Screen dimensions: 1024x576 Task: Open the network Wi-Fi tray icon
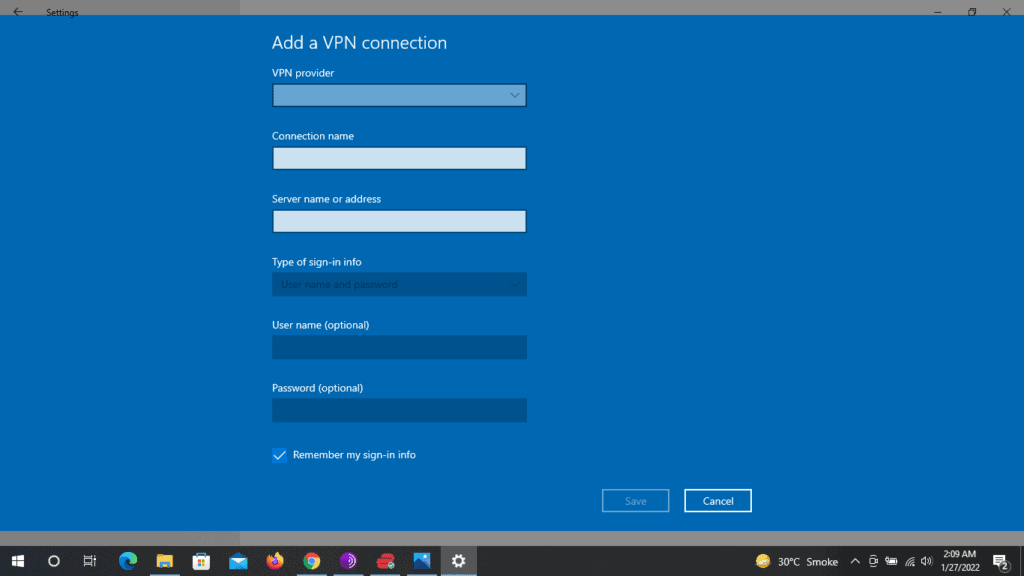tap(910, 562)
